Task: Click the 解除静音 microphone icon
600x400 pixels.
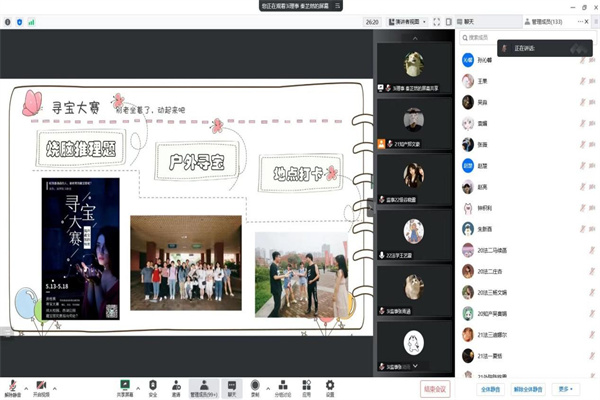Action: [x=12, y=385]
